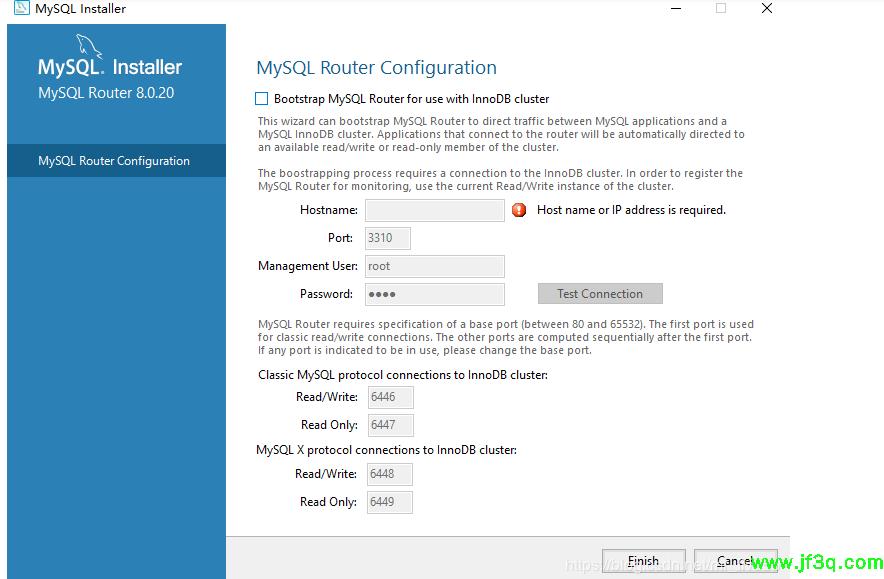Select the classic Read/Write port 6446 field
Screen dimensions: 884x579
coord(389,397)
